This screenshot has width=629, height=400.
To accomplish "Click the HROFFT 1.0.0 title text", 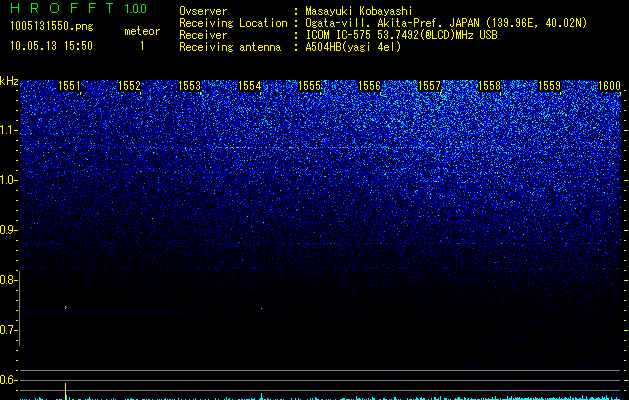I will point(79,8).
